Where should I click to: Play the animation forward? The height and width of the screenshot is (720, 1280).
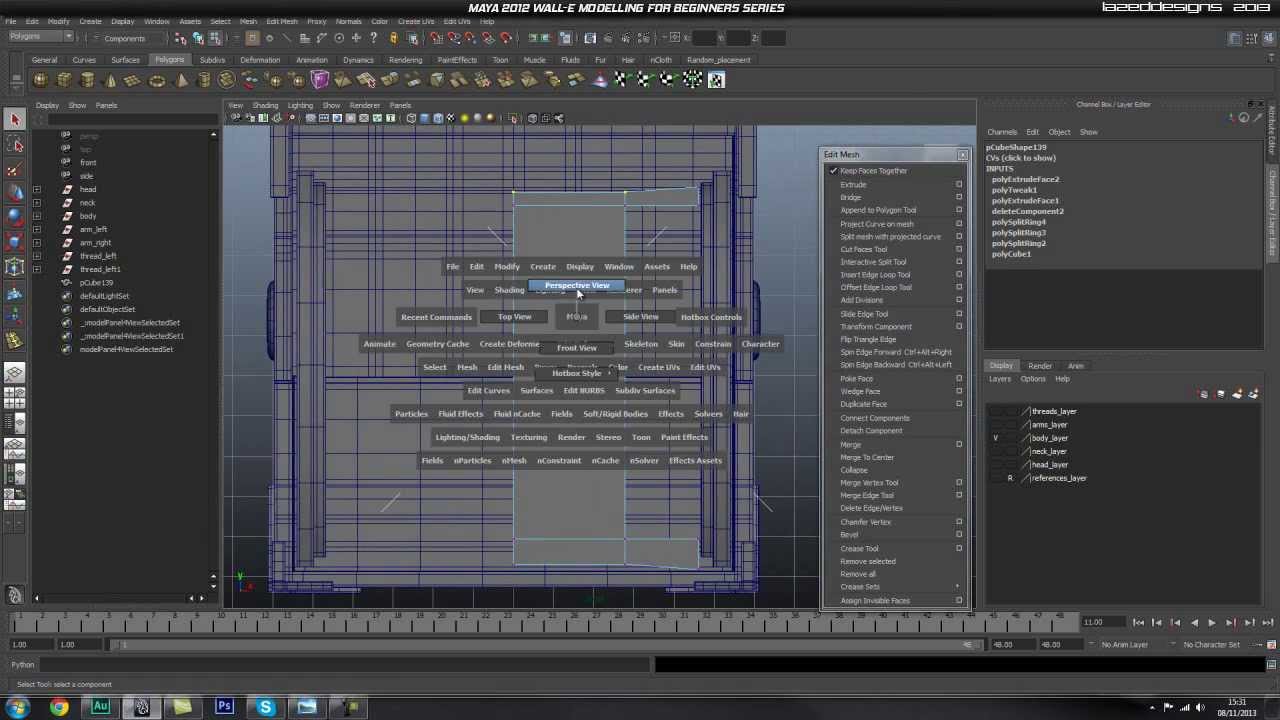[x=1212, y=623]
